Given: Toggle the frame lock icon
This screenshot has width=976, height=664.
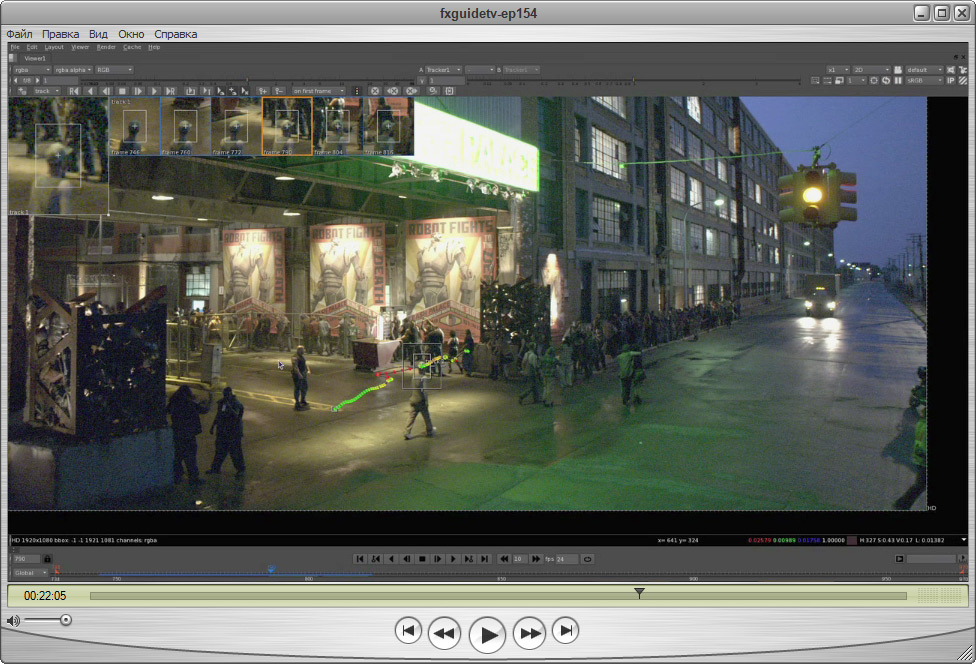Looking at the screenshot, I should (47, 559).
